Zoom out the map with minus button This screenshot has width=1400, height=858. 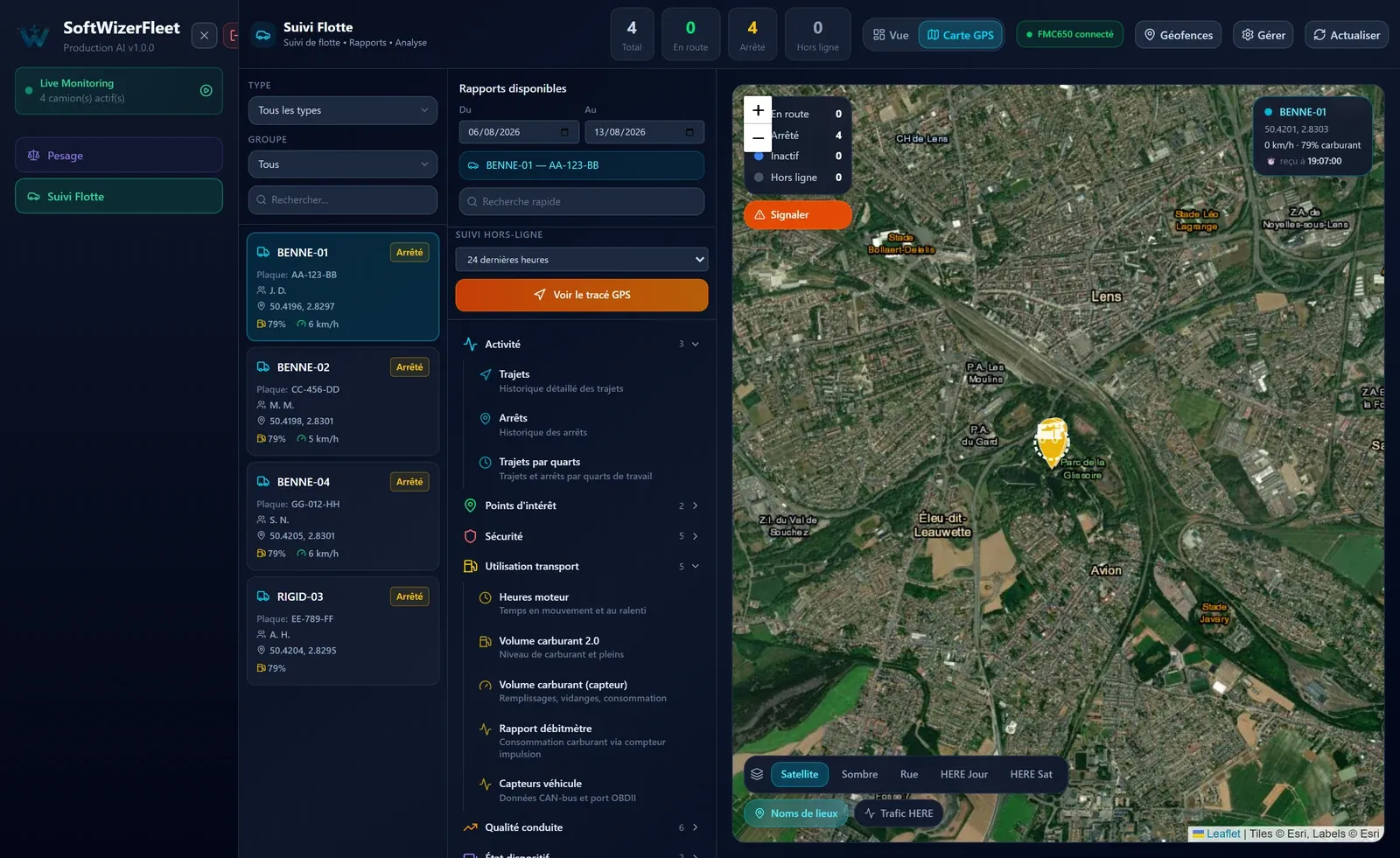coord(758,138)
